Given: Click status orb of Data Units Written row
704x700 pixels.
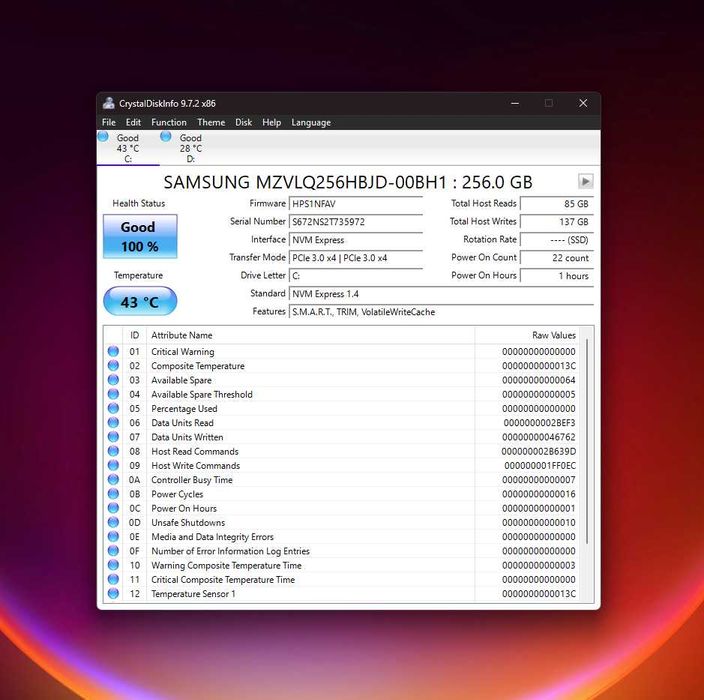Looking at the screenshot, I should pos(113,437).
